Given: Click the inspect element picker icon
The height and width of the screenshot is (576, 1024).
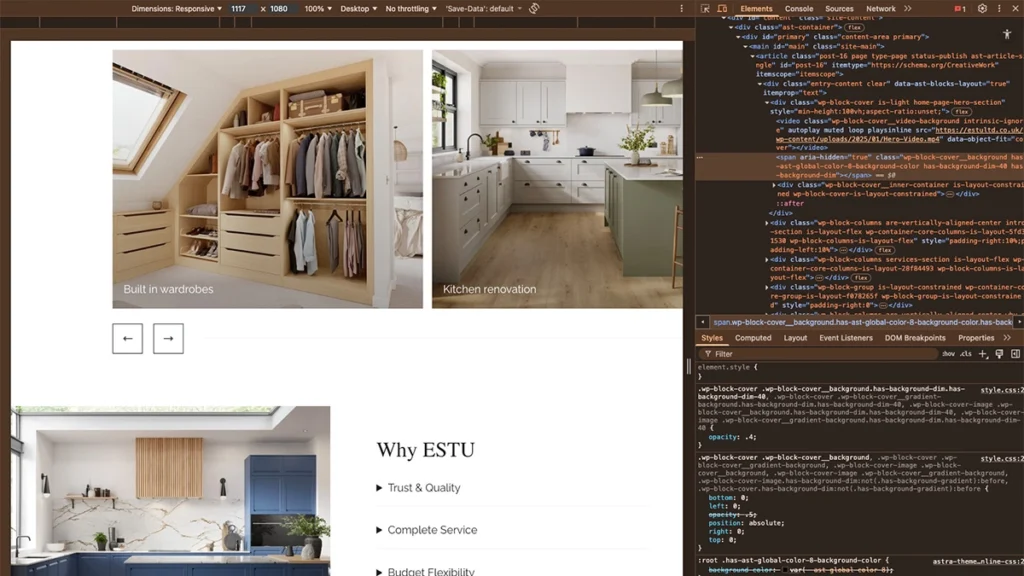Looking at the screenshot, I should coord(705,9).
